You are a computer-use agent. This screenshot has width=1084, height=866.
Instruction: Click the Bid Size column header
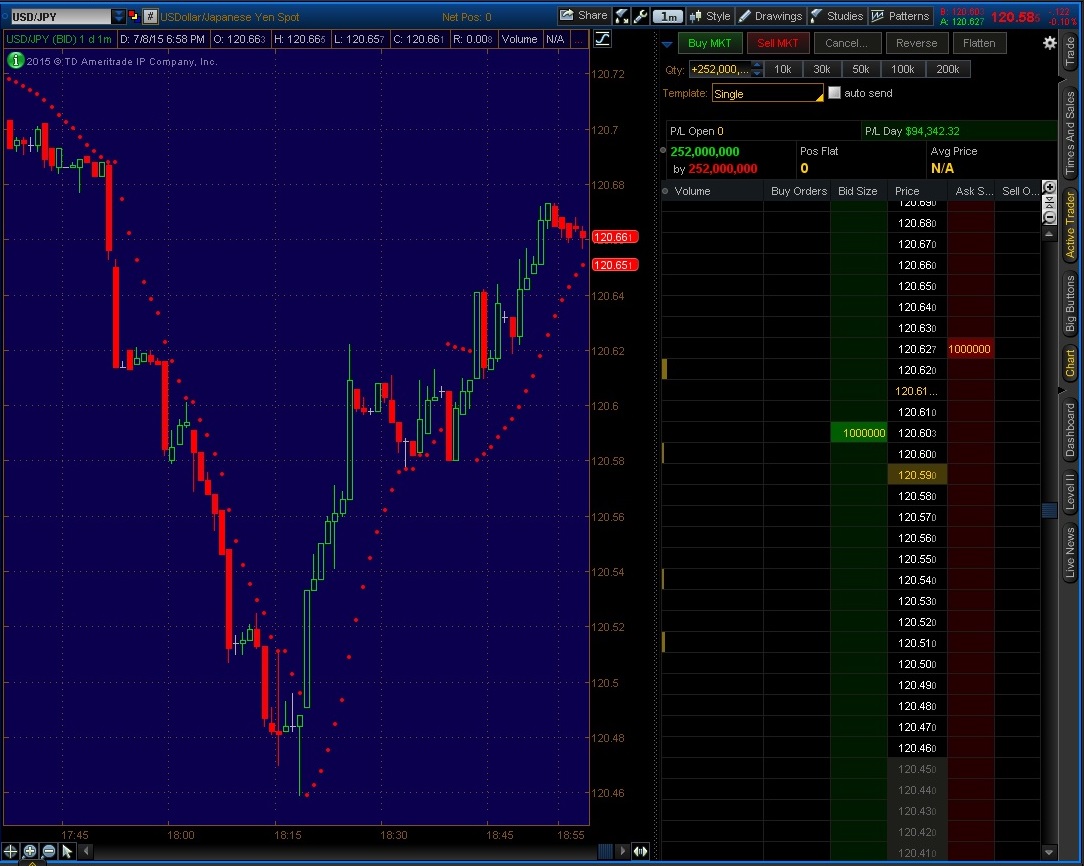[858, 191]
